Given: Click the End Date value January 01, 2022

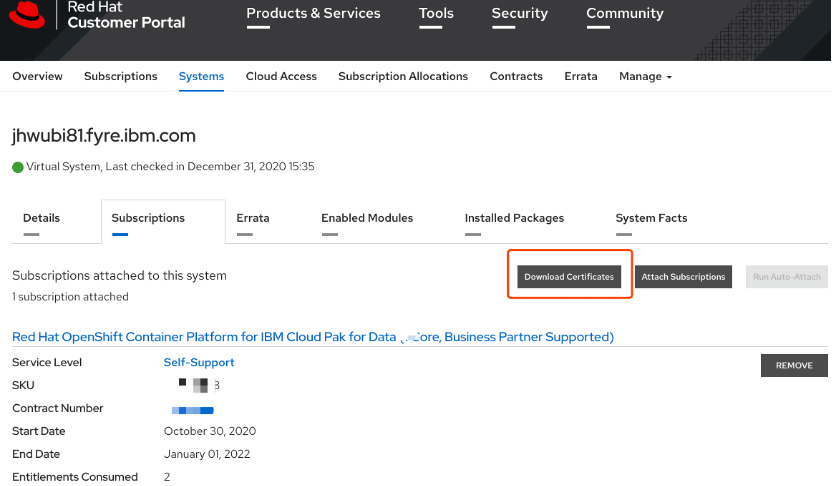Looking at the screenshot, I should pyautogui.click(x=206, y=454).
